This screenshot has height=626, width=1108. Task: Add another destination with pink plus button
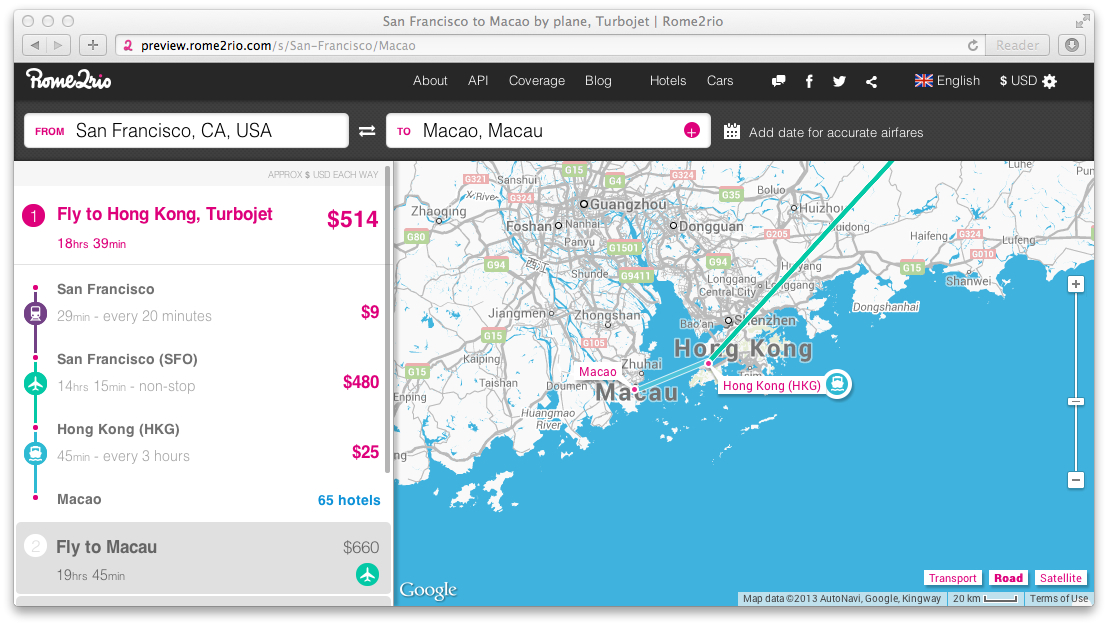(692, 131)
